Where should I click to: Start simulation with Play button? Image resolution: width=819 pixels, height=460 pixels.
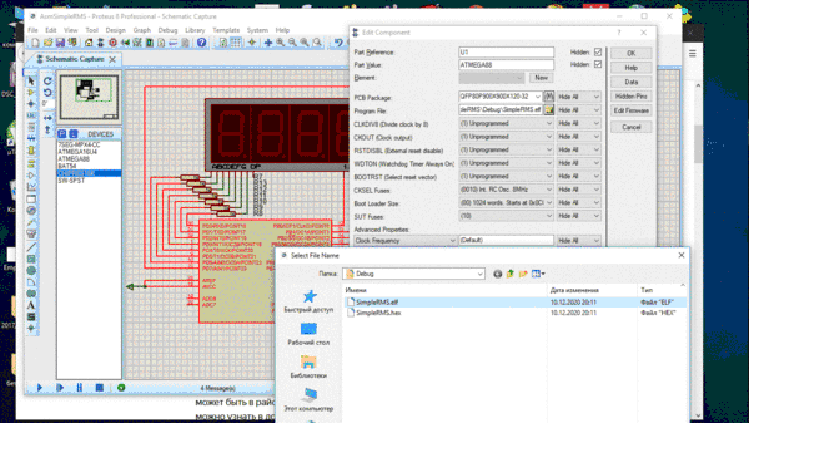point(39,388)
